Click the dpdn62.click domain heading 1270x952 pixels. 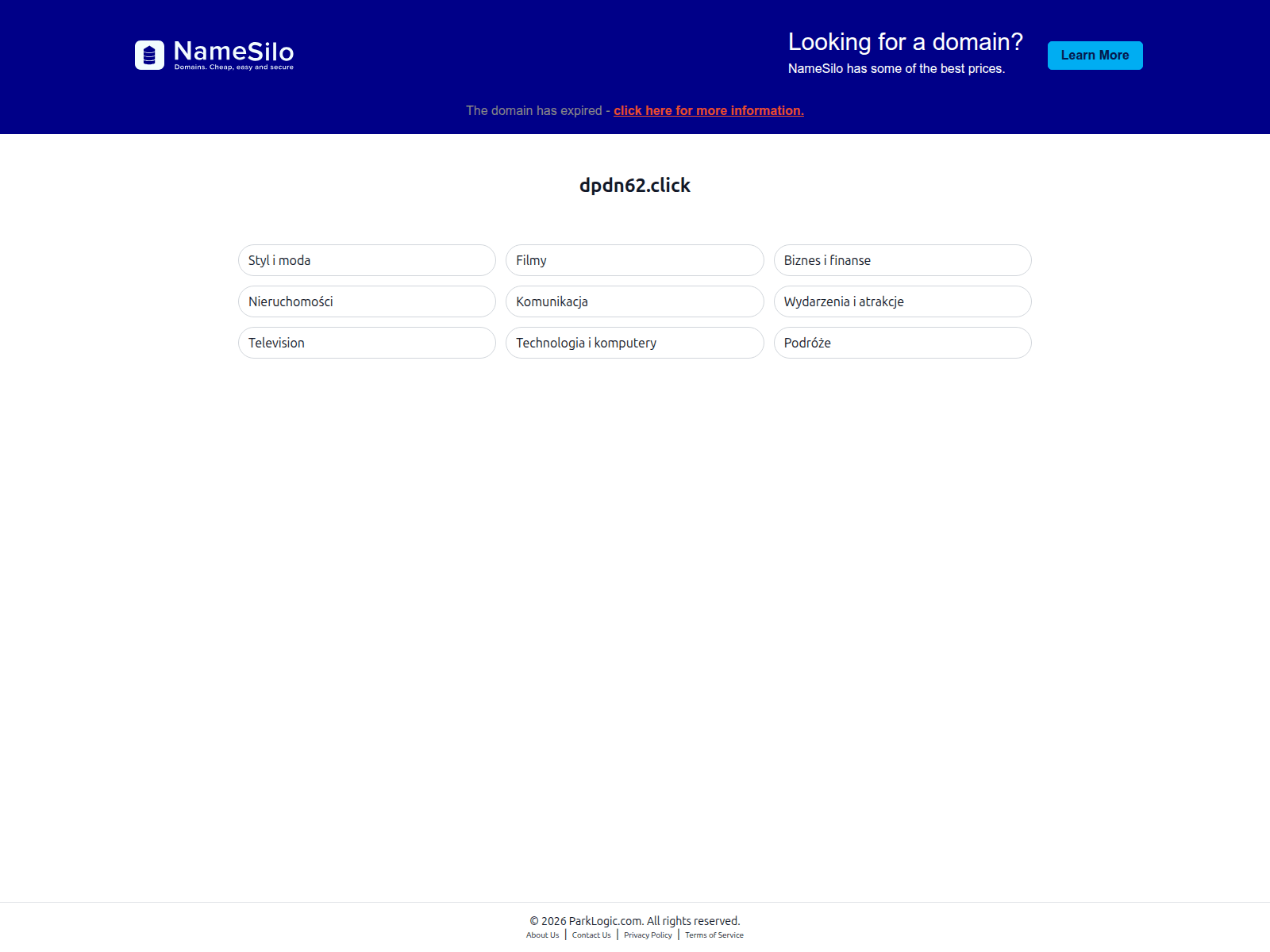635,185
